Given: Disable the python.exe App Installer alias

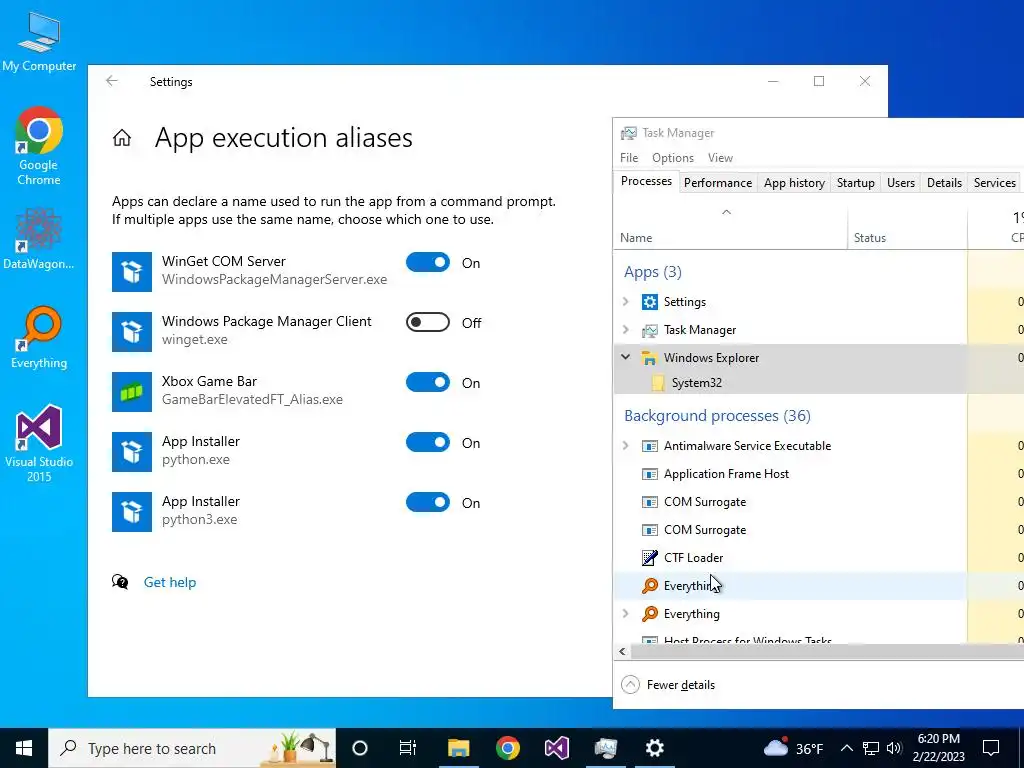Looking at the screenshot, I should pos(428,443).
